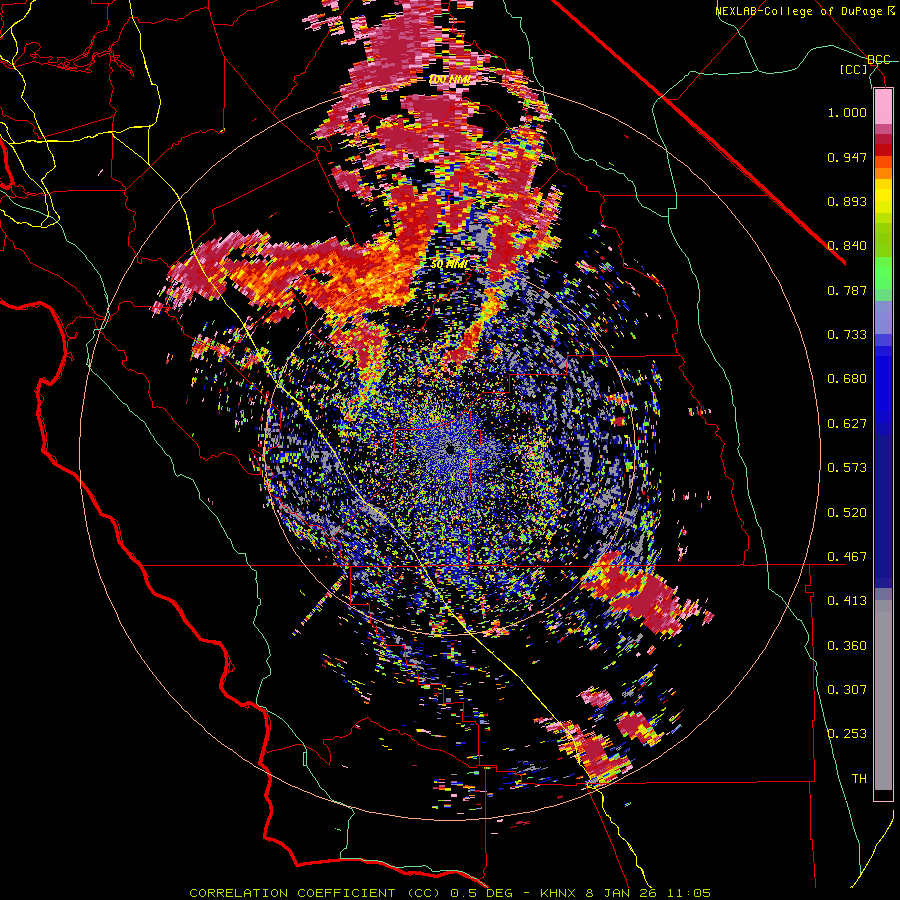Click the 8 JAN 26 date text
900x900 pixels.
[620, 893]
